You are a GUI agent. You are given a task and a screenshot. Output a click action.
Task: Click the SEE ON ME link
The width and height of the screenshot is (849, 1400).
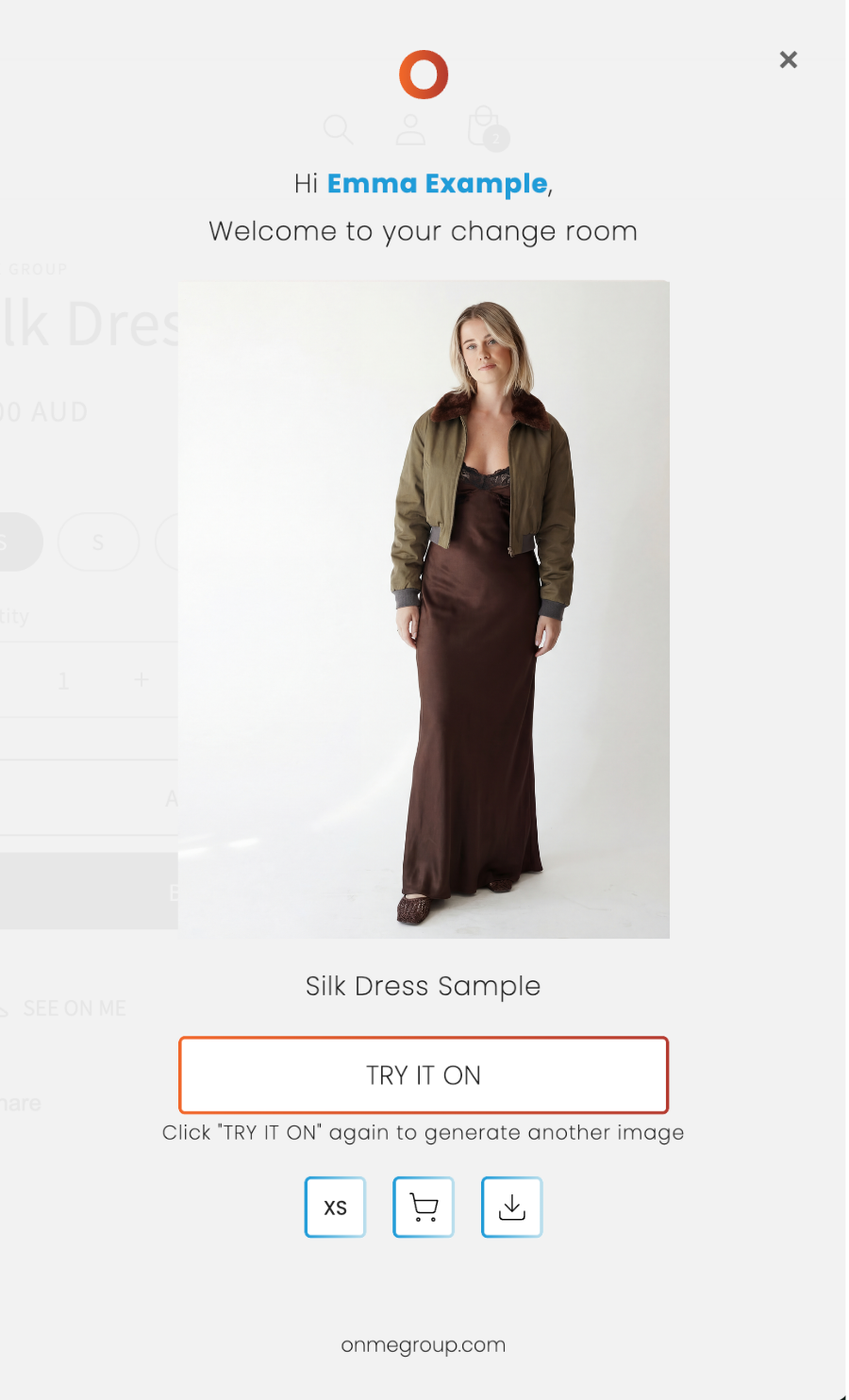(74, 1008)
